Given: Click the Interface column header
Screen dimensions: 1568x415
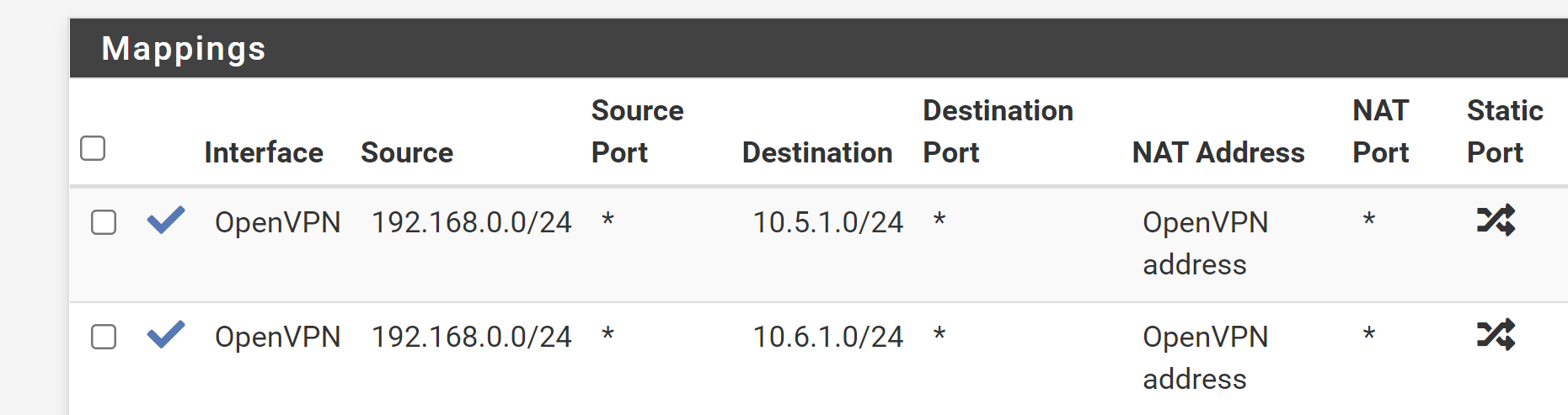Looking at the screenshot, I should pos(264,152).
